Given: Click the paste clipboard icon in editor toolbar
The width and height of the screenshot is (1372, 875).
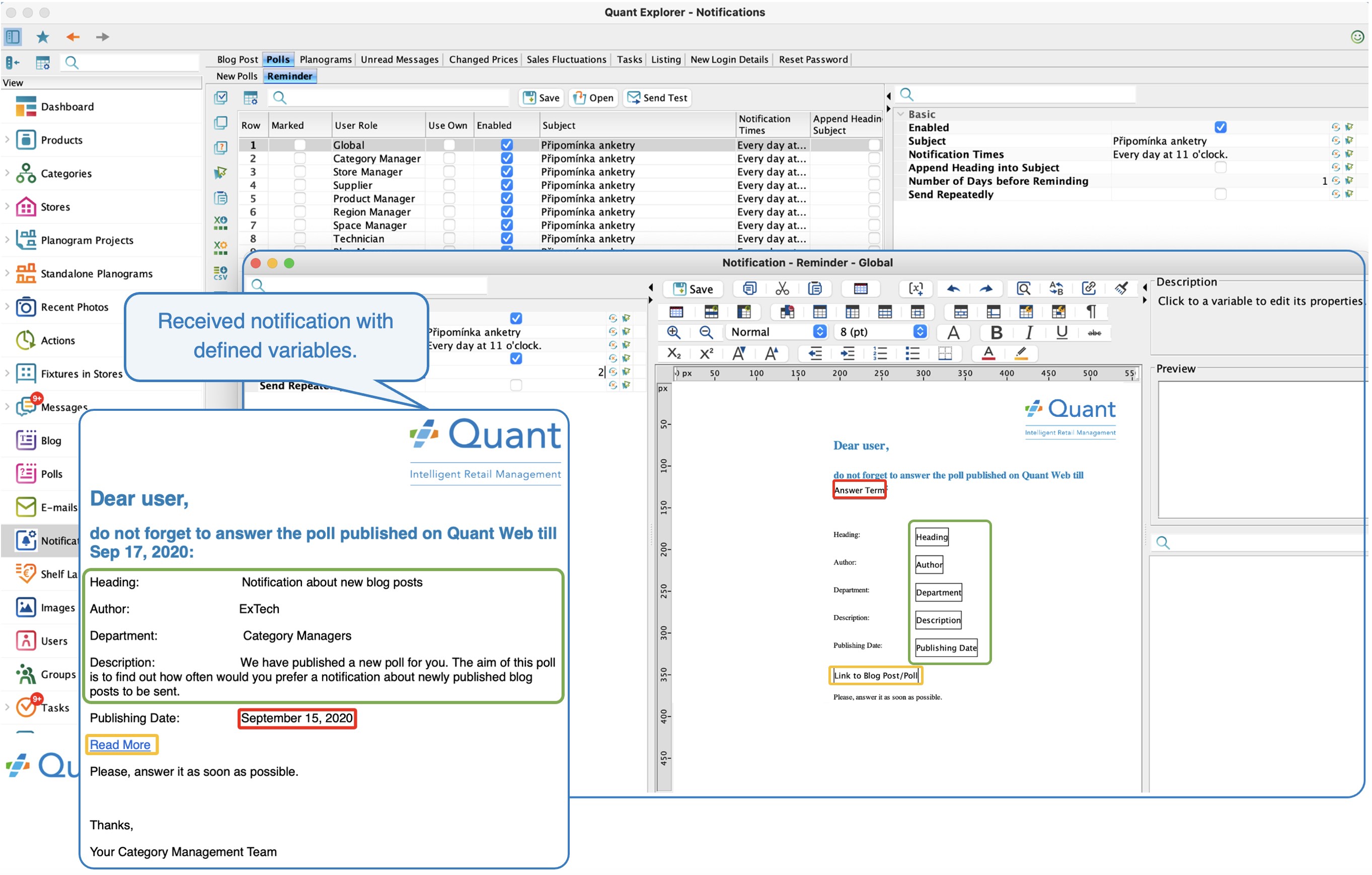Looking at the screenshot, I should pyautogui.click(x=815, y=289).
